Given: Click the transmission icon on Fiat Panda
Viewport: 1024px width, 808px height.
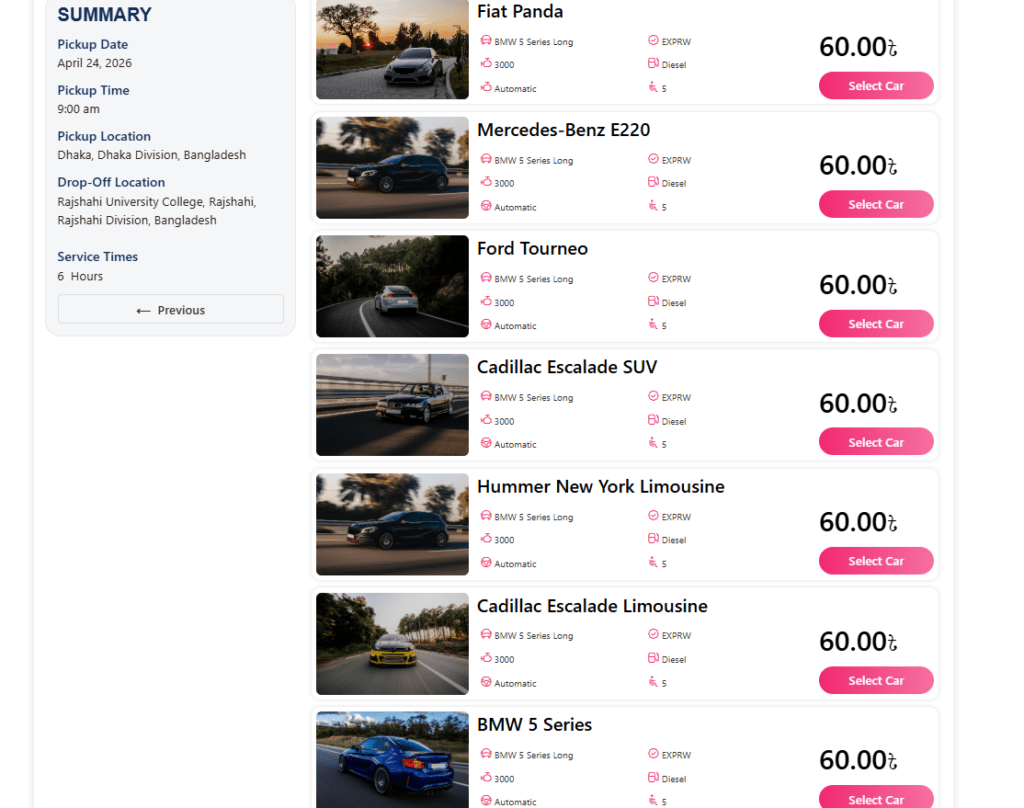Looking at the screenshot, I should 486,87.
